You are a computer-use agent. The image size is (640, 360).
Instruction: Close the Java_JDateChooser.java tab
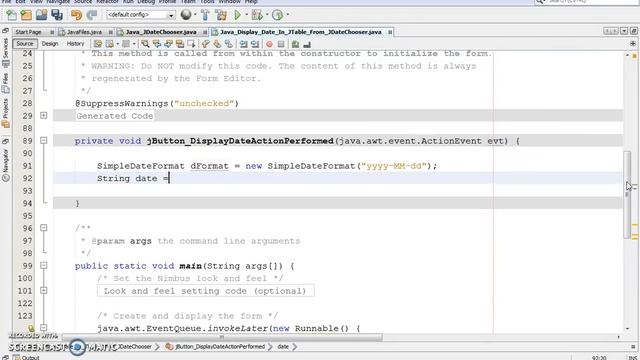[x=205, y=32]
